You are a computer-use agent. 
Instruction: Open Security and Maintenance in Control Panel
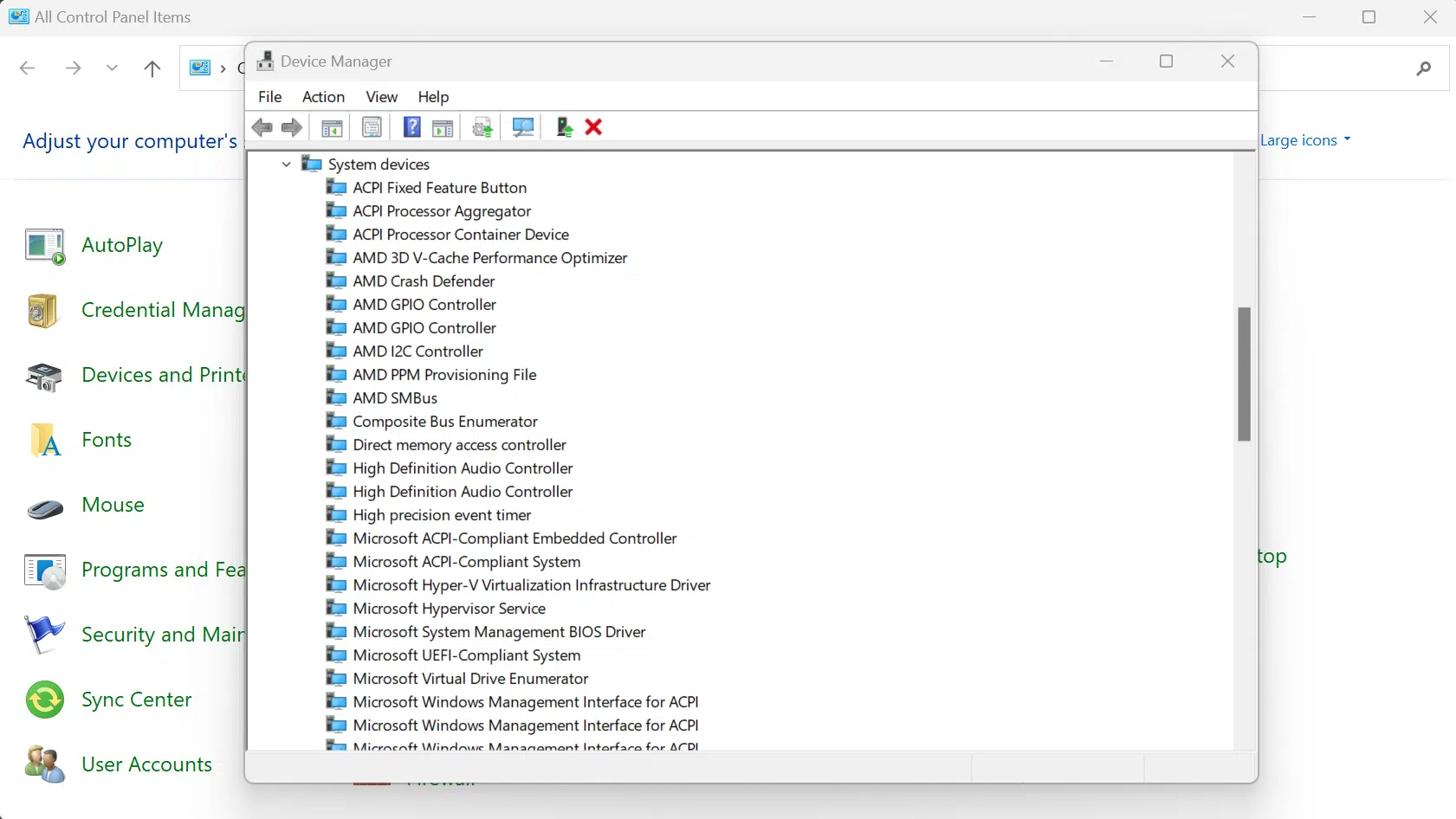click(134, 635)
